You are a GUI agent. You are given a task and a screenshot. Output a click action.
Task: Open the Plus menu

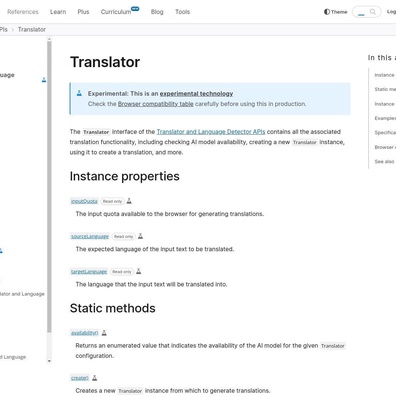(x=83, y=12)
